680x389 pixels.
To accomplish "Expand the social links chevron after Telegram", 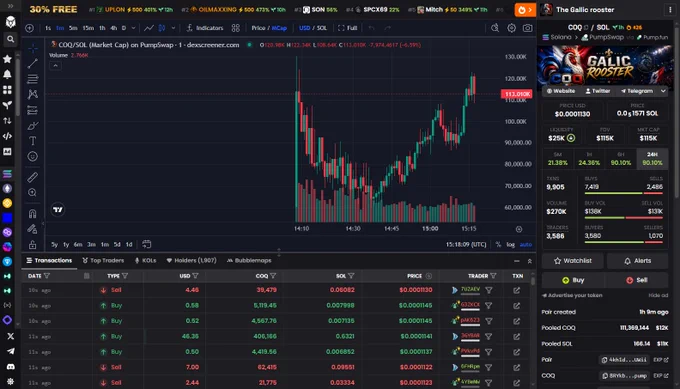I will pyautogui.click(x=663, y=91).
